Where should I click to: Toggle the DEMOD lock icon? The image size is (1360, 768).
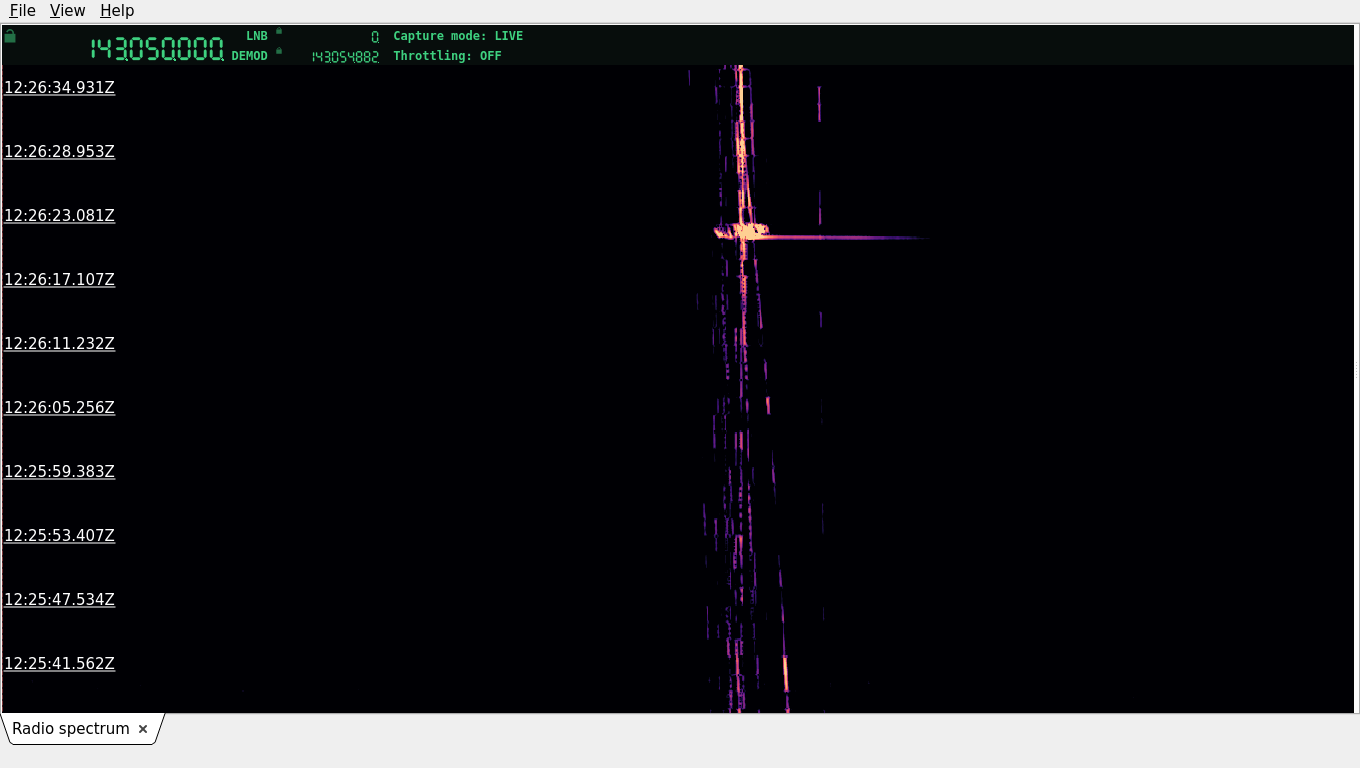[x=279, y=51]
